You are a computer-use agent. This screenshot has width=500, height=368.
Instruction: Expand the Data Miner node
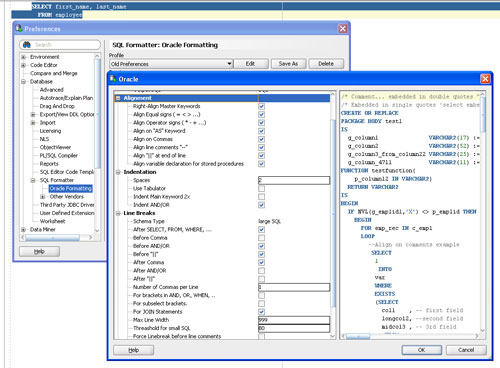tap(23, 230)
